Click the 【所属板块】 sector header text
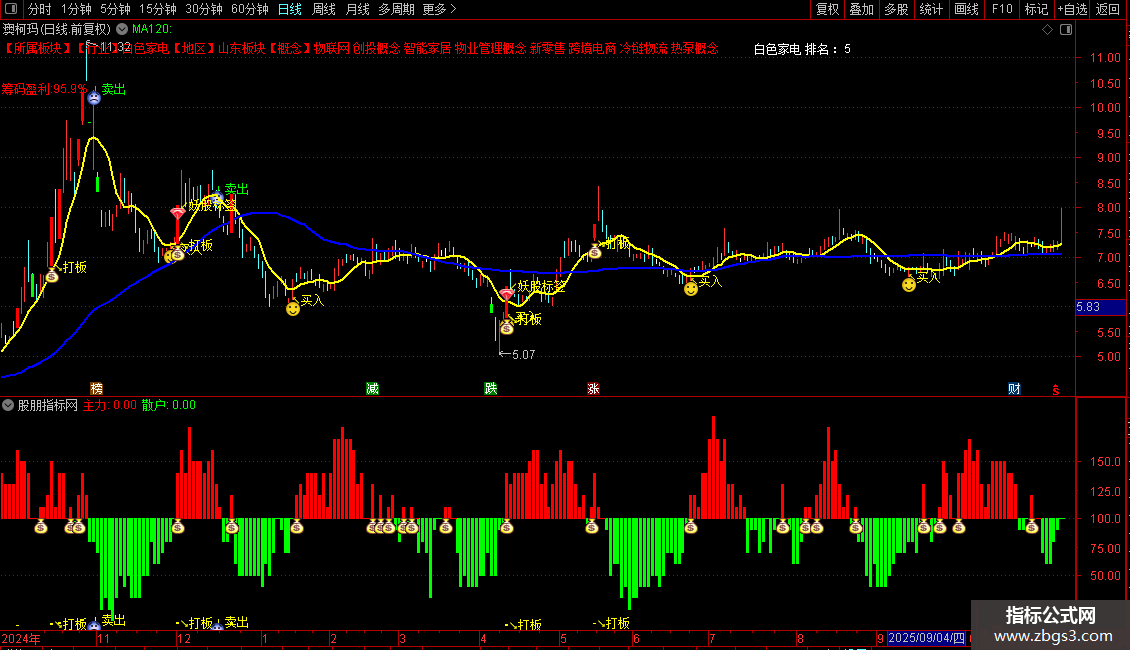 click(x=37, y=48)
